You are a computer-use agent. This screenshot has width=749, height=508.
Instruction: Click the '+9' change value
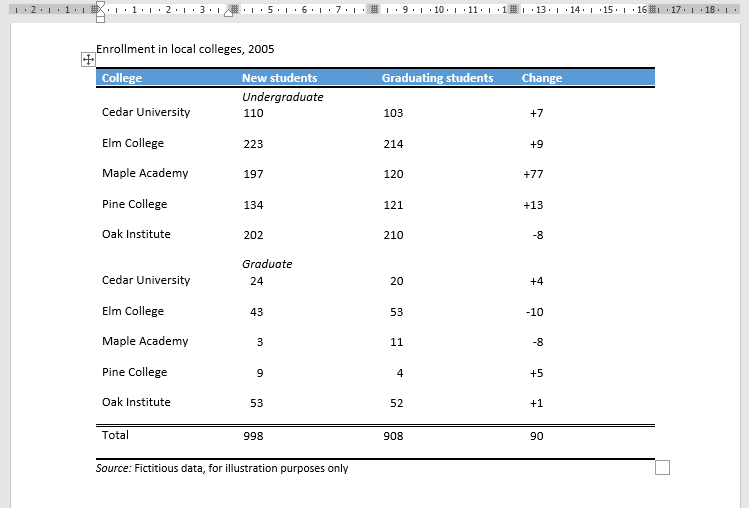(x=536, y=144)
